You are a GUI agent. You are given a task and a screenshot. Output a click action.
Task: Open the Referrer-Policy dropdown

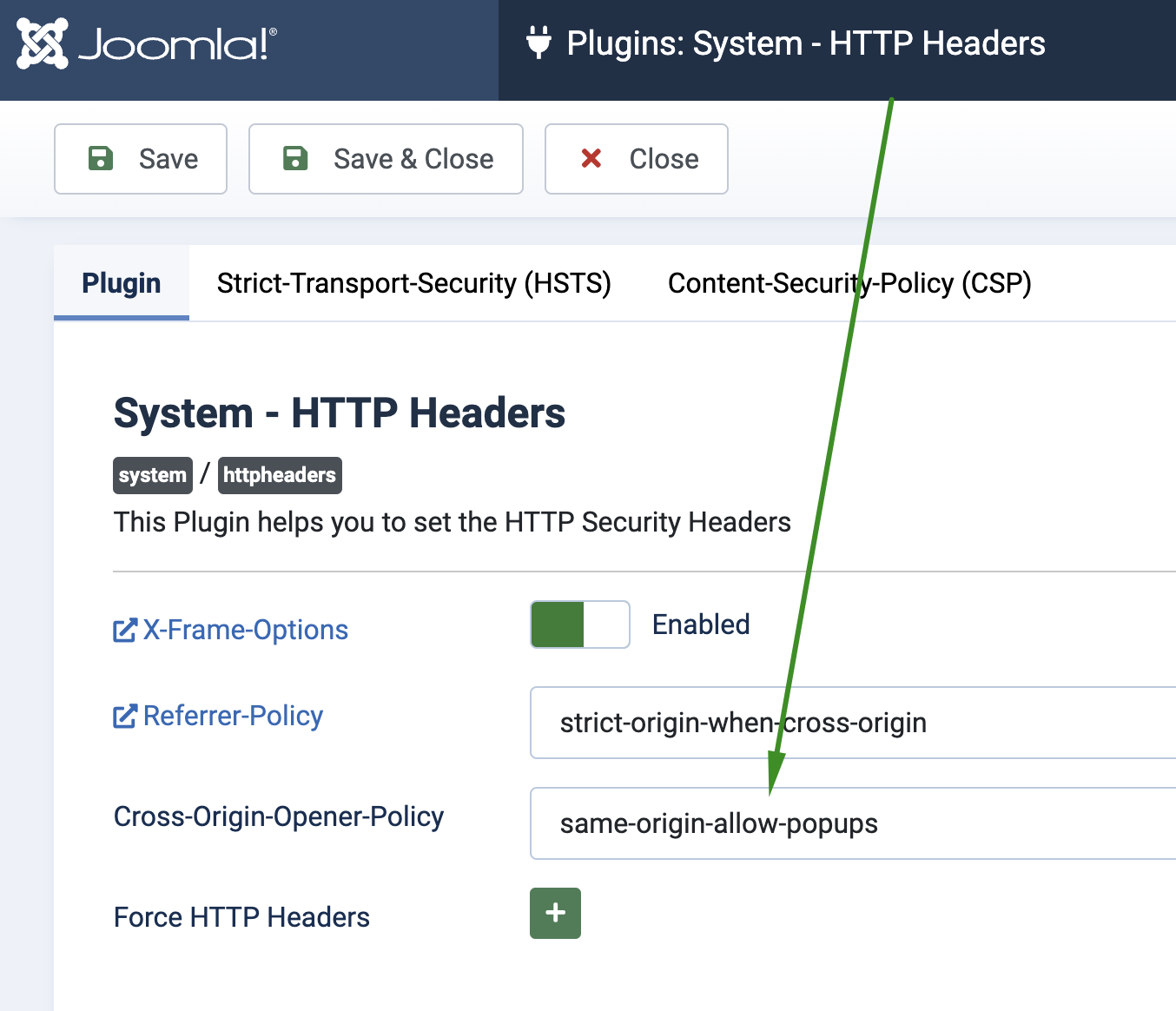(853, 723)
